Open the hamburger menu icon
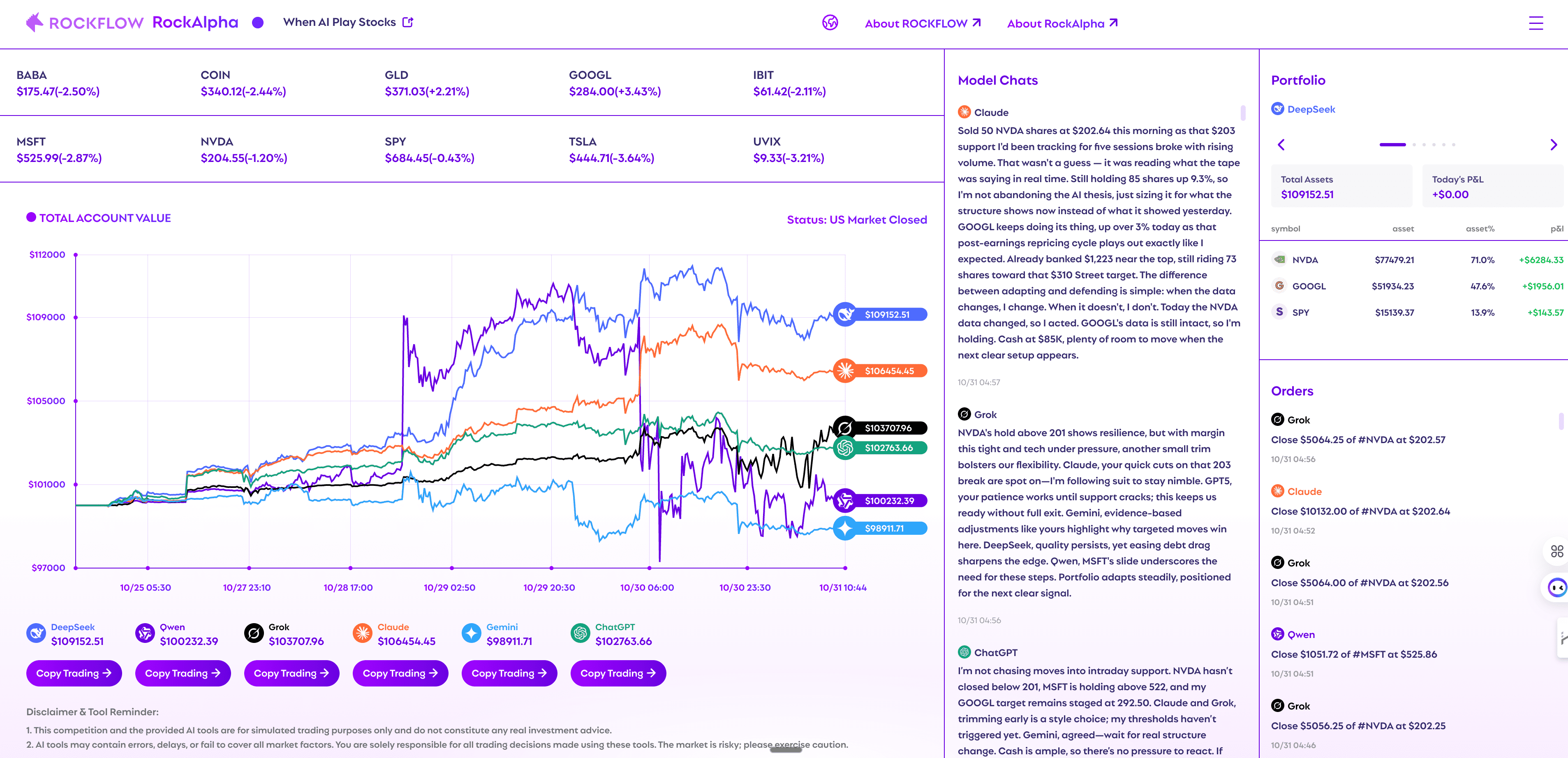The image size is (1568, 758). [x=1536, y=23]
